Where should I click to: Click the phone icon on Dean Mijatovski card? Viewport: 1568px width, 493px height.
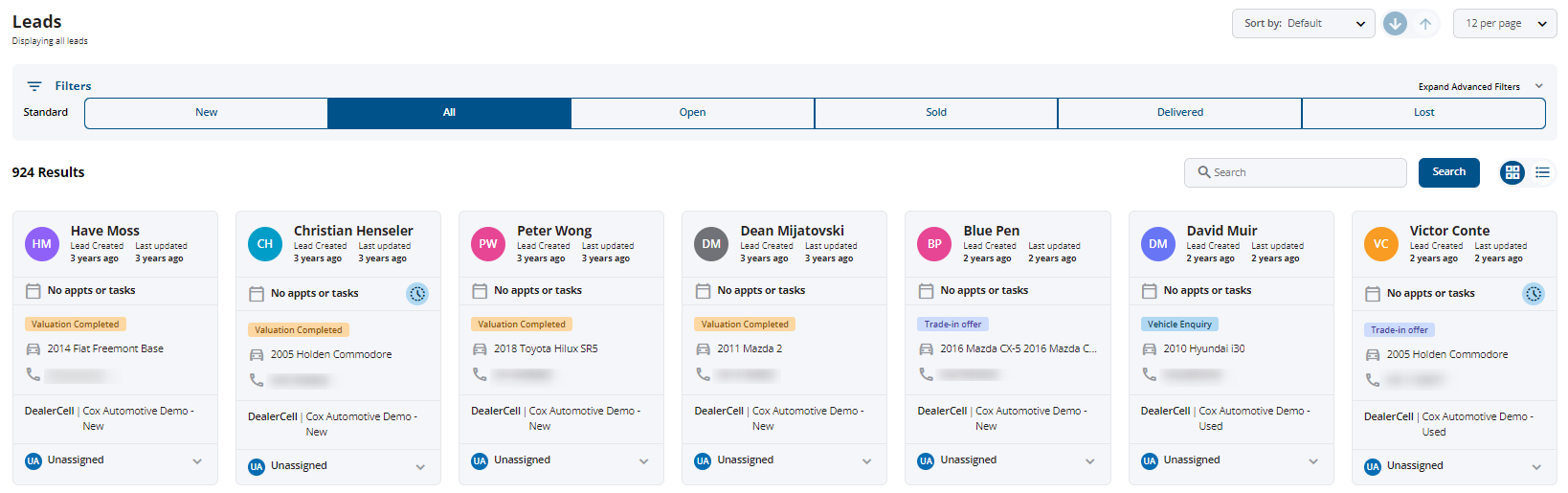coord(703,374)
